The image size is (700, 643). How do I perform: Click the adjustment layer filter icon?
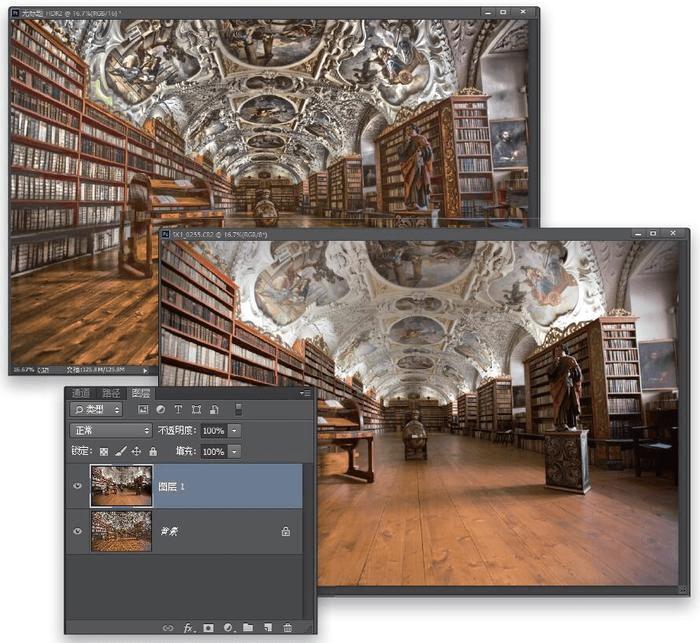point(161,409)
